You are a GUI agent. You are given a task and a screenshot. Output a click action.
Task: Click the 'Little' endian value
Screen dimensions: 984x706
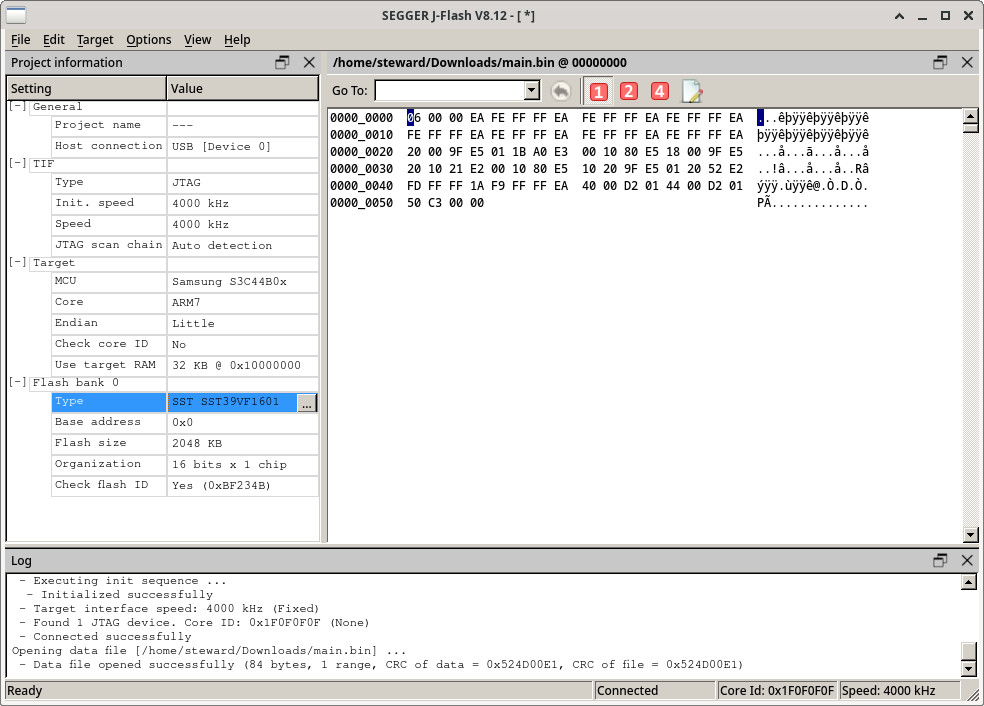(193, 323)
